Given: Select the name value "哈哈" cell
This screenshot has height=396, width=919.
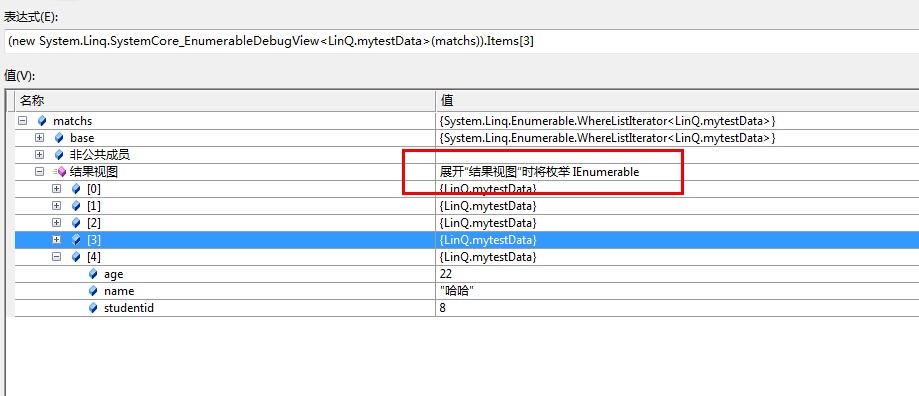Looking at the screenshot, I should click(x=677, y=291).
